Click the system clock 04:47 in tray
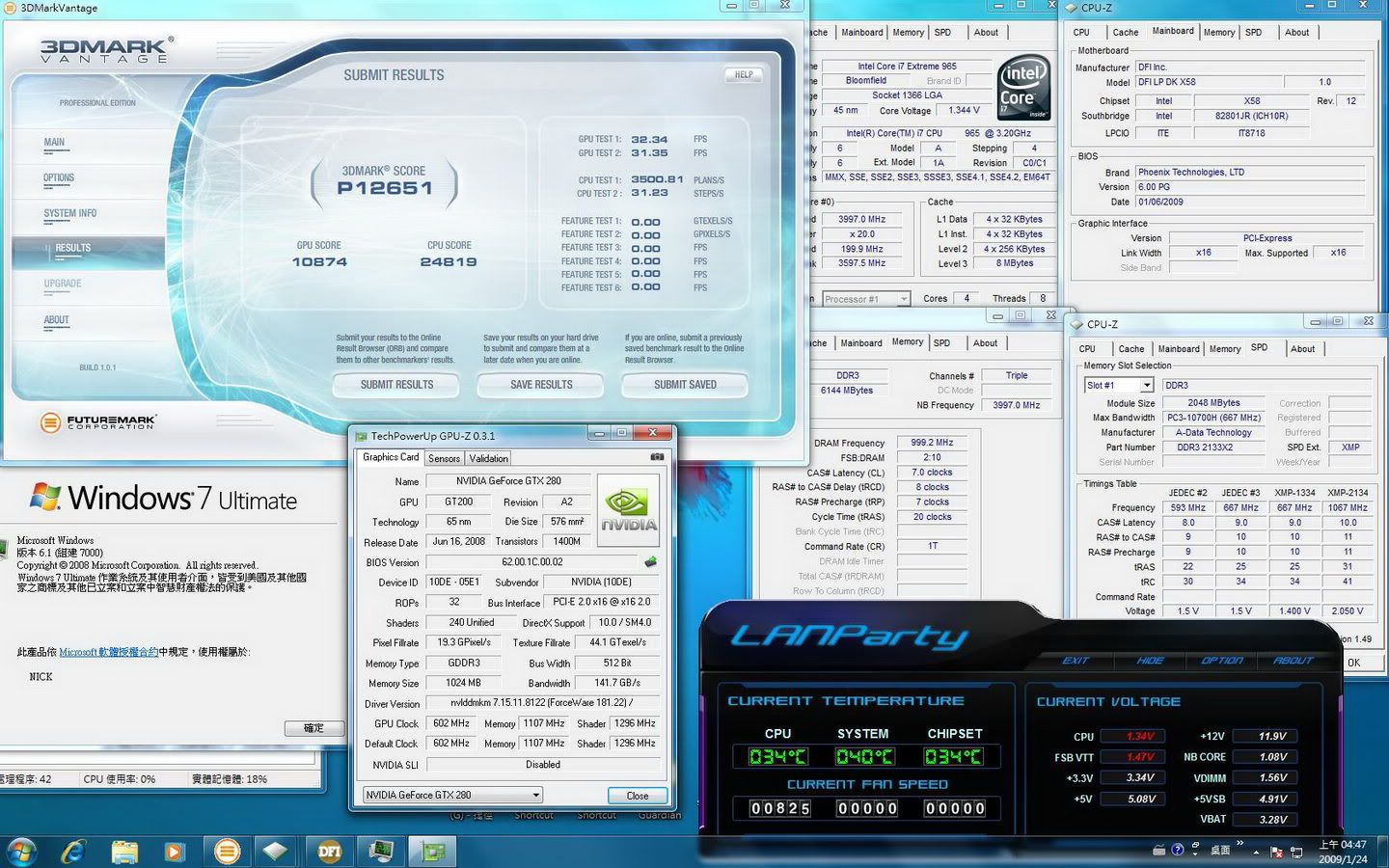This screenshot has height=868, width=1389. [x=1342, y=844]
